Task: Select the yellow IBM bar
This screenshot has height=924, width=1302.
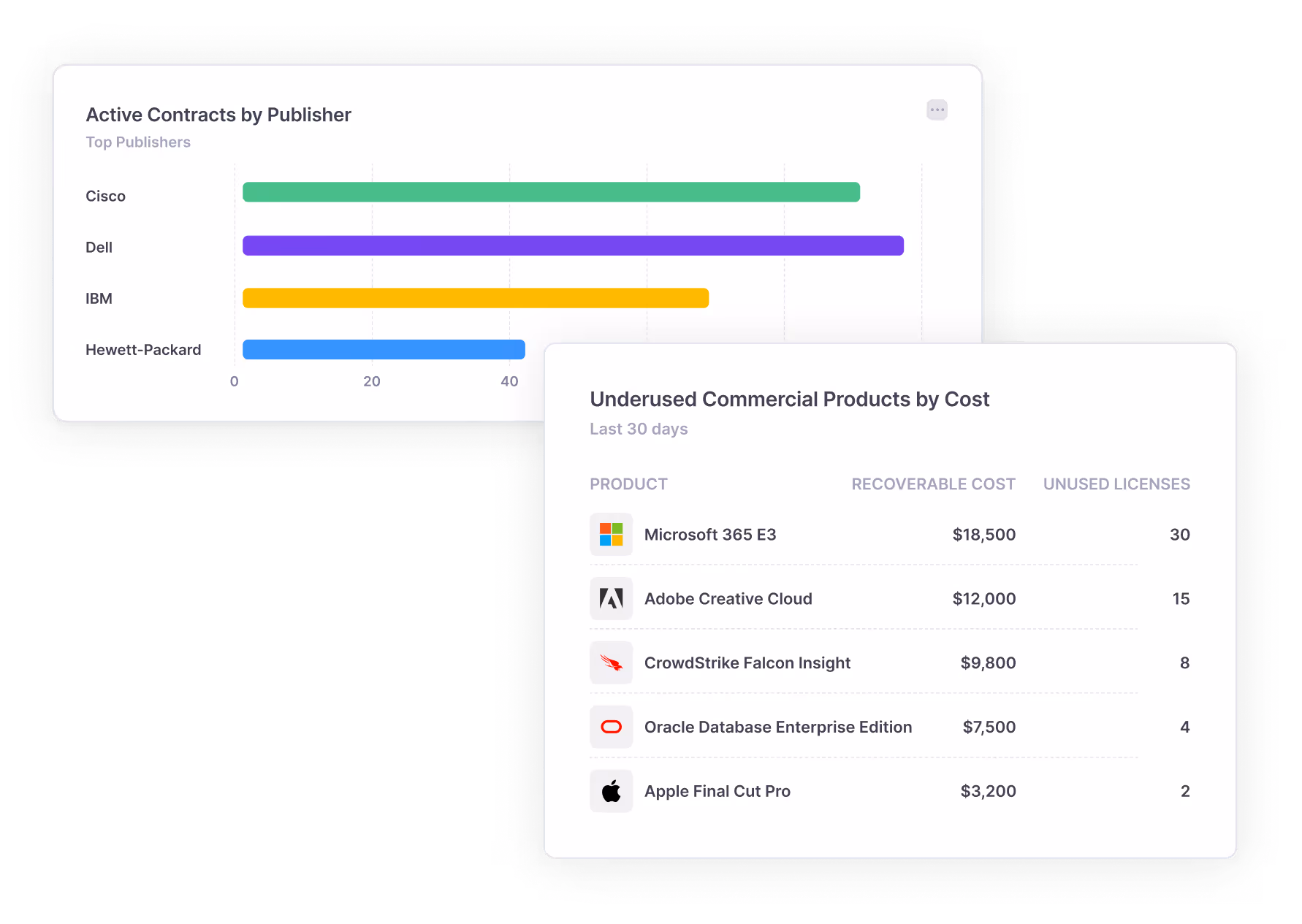Action: [x=476, y=298]
